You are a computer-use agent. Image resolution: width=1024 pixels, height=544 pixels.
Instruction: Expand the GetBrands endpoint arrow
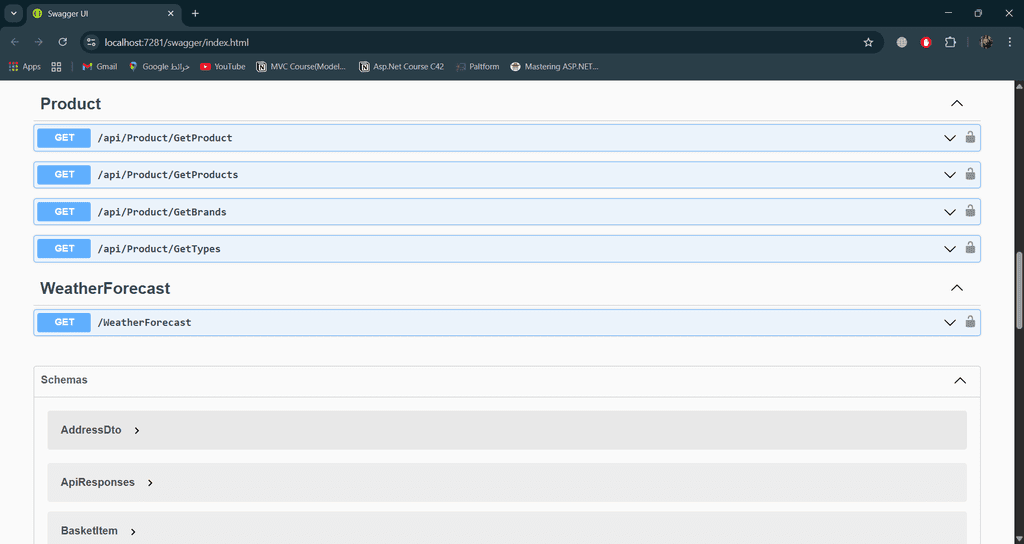[x=950, y=212]
